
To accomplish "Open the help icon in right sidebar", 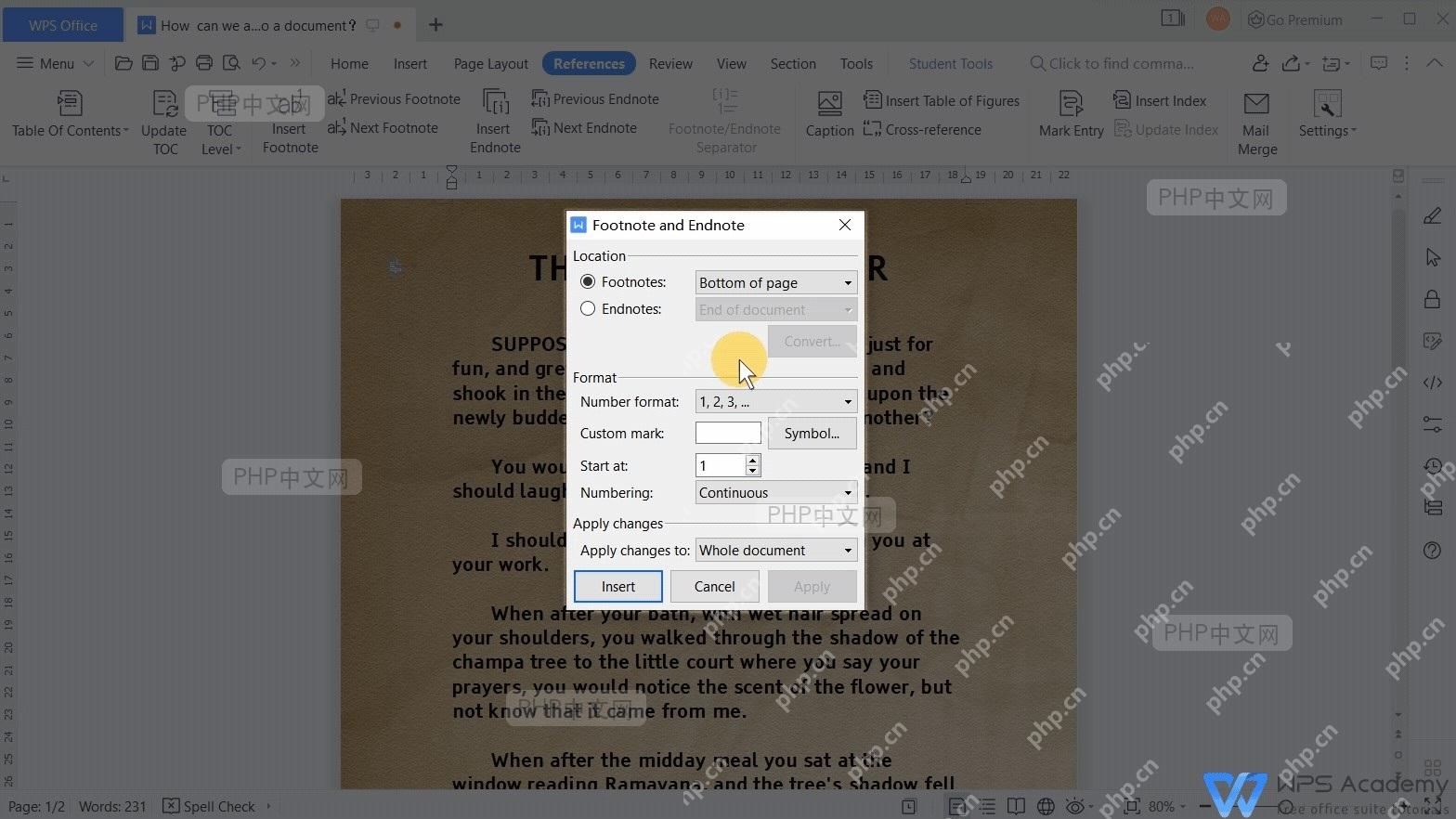I will 1432,551.
